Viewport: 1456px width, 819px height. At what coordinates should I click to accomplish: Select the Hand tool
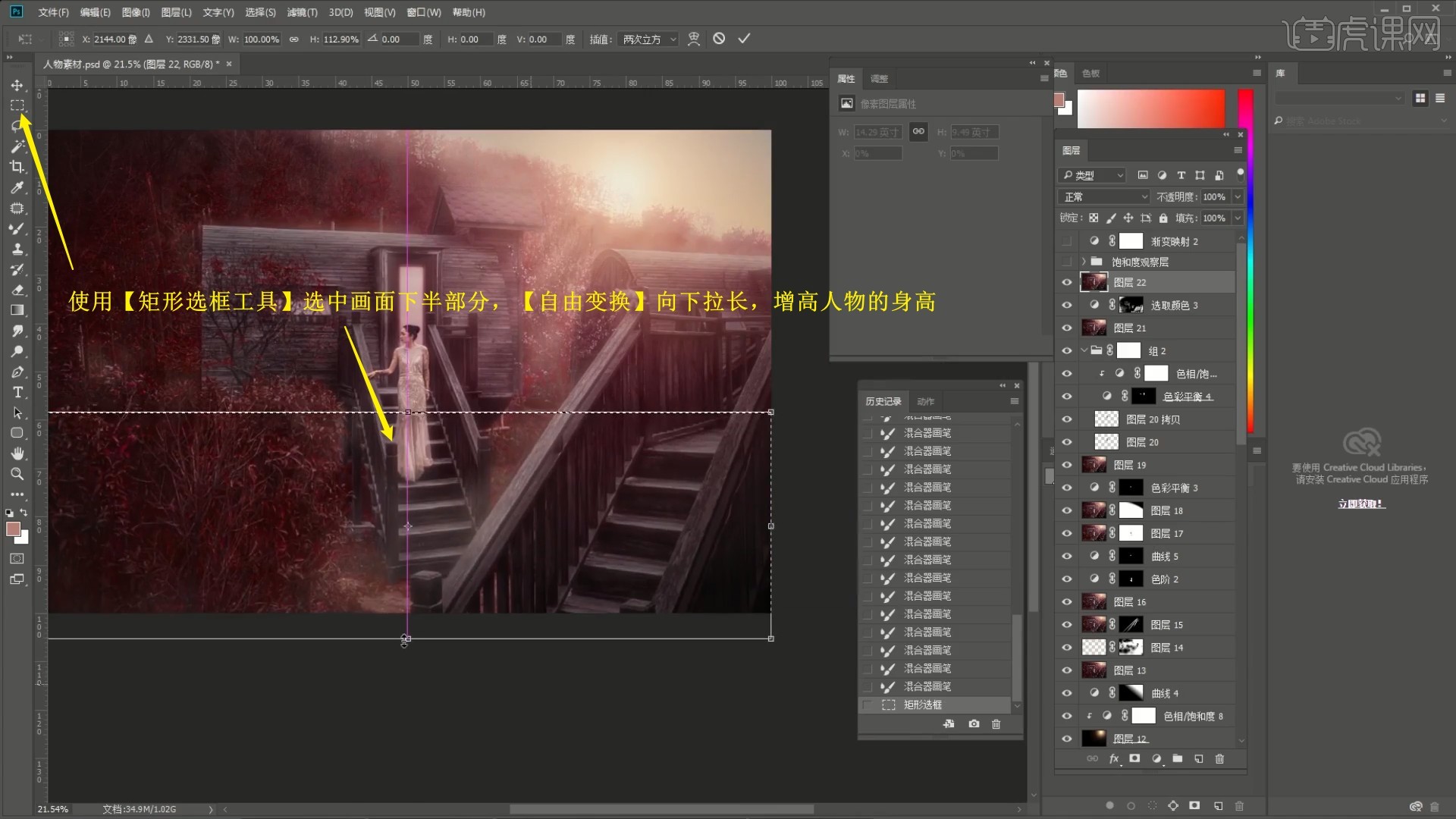point(17,453)
